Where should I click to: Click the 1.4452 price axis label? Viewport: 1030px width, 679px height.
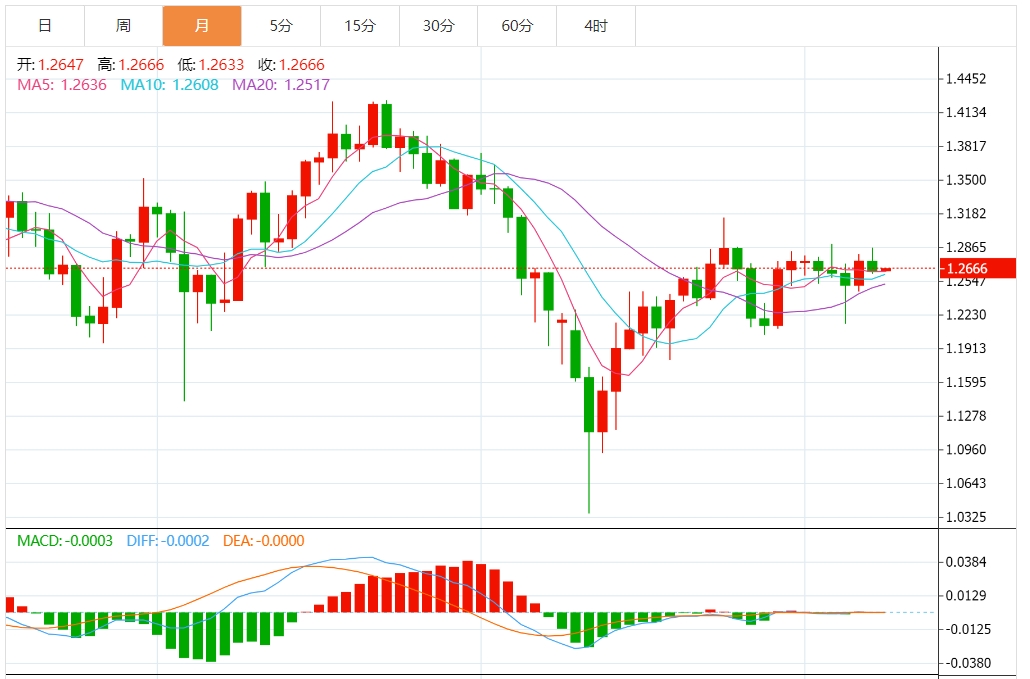click(x=966, y=79)
